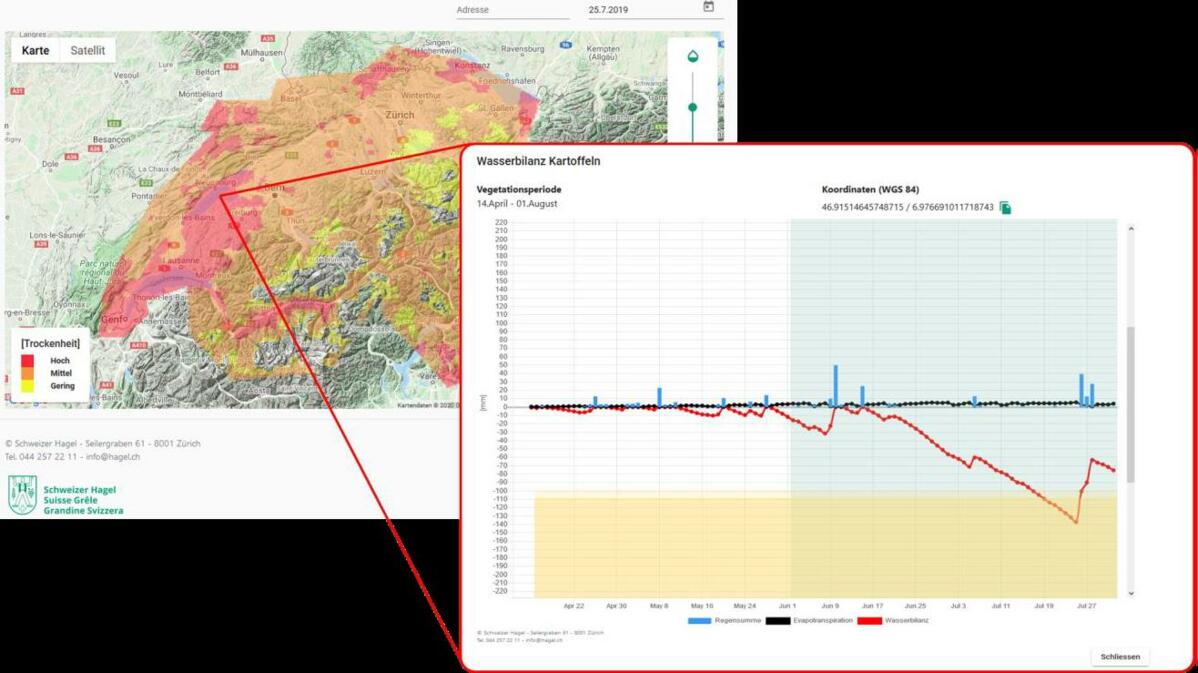Click into the Adresse input field

coord(512,10)
